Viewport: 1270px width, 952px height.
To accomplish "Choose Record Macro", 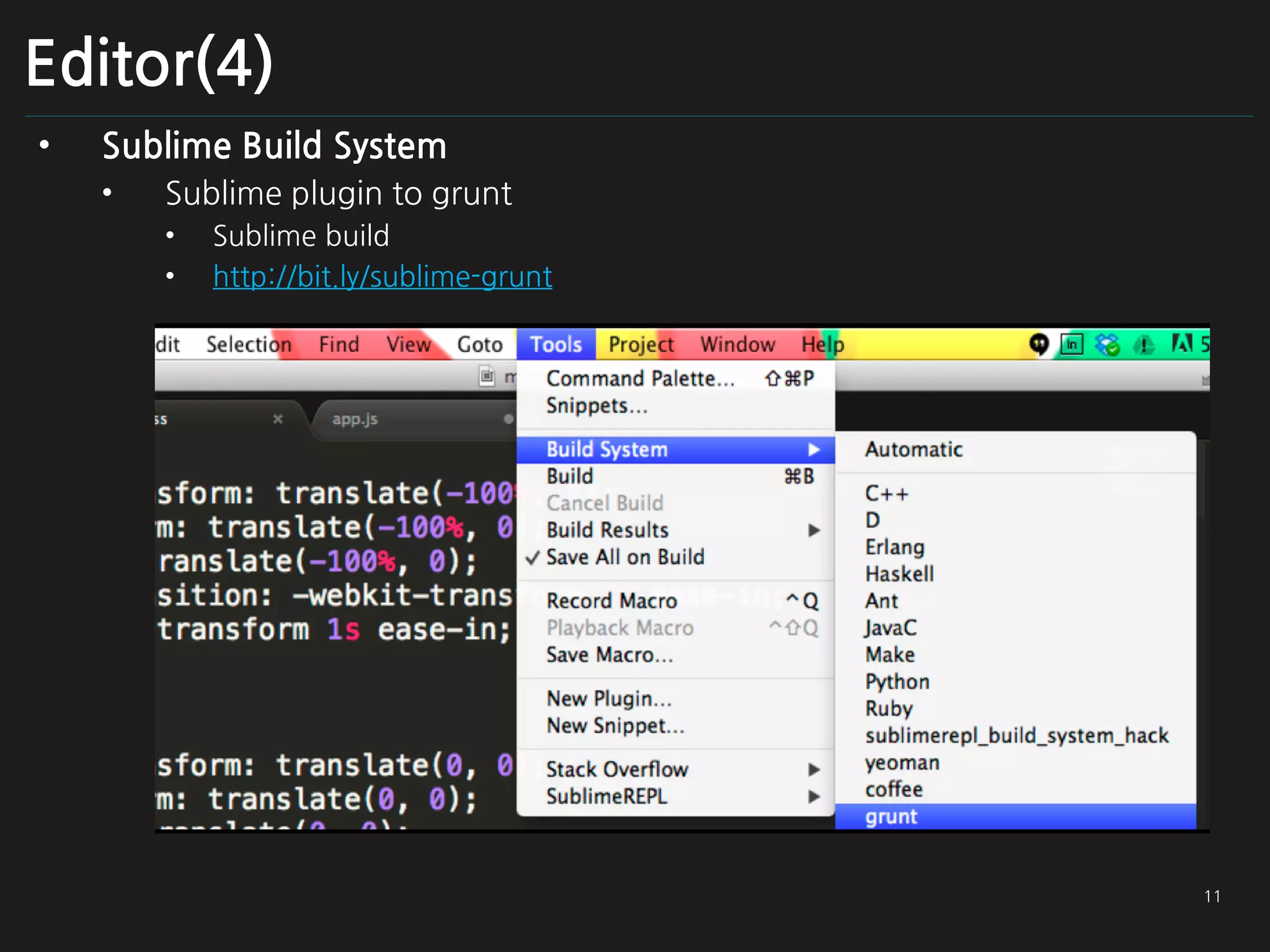I will [676, 601].
